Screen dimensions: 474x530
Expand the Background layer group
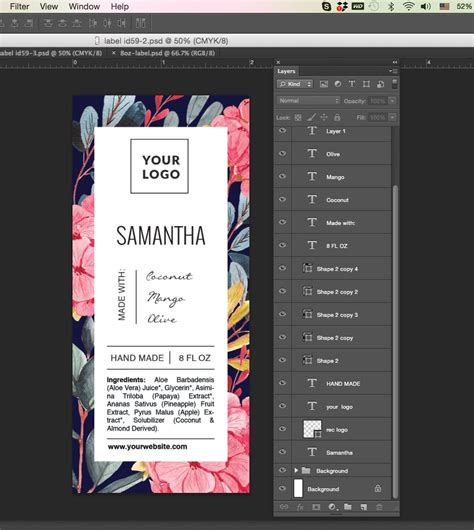pos(296,470)
